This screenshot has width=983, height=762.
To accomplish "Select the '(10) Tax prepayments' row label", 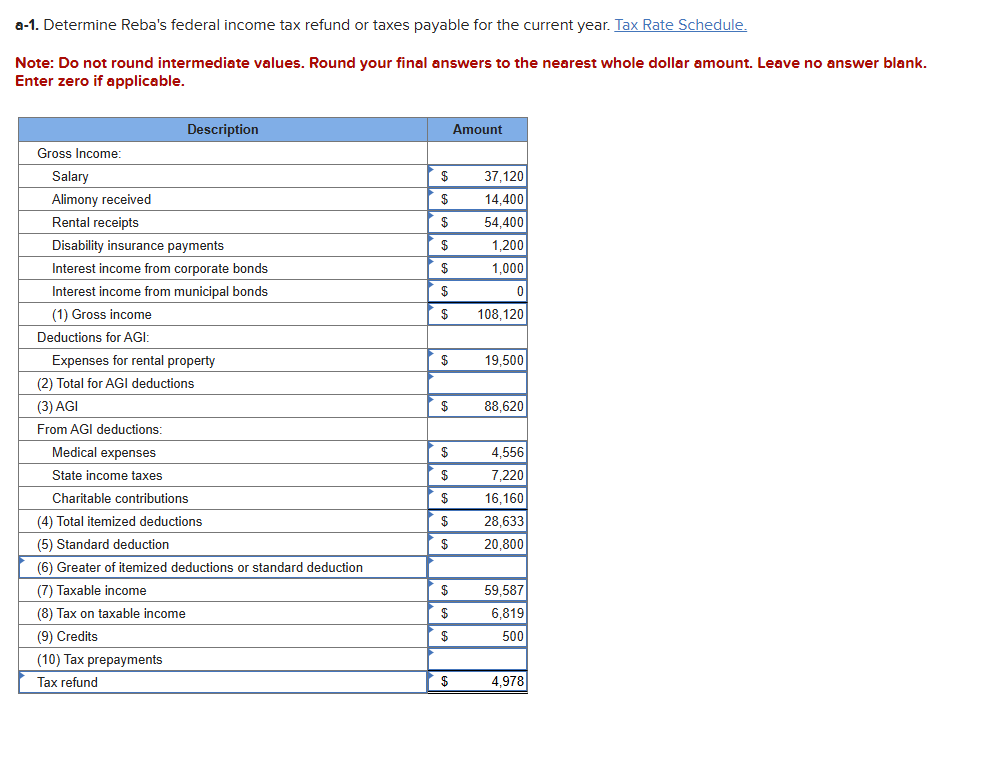I will click(x=100, y=659).
